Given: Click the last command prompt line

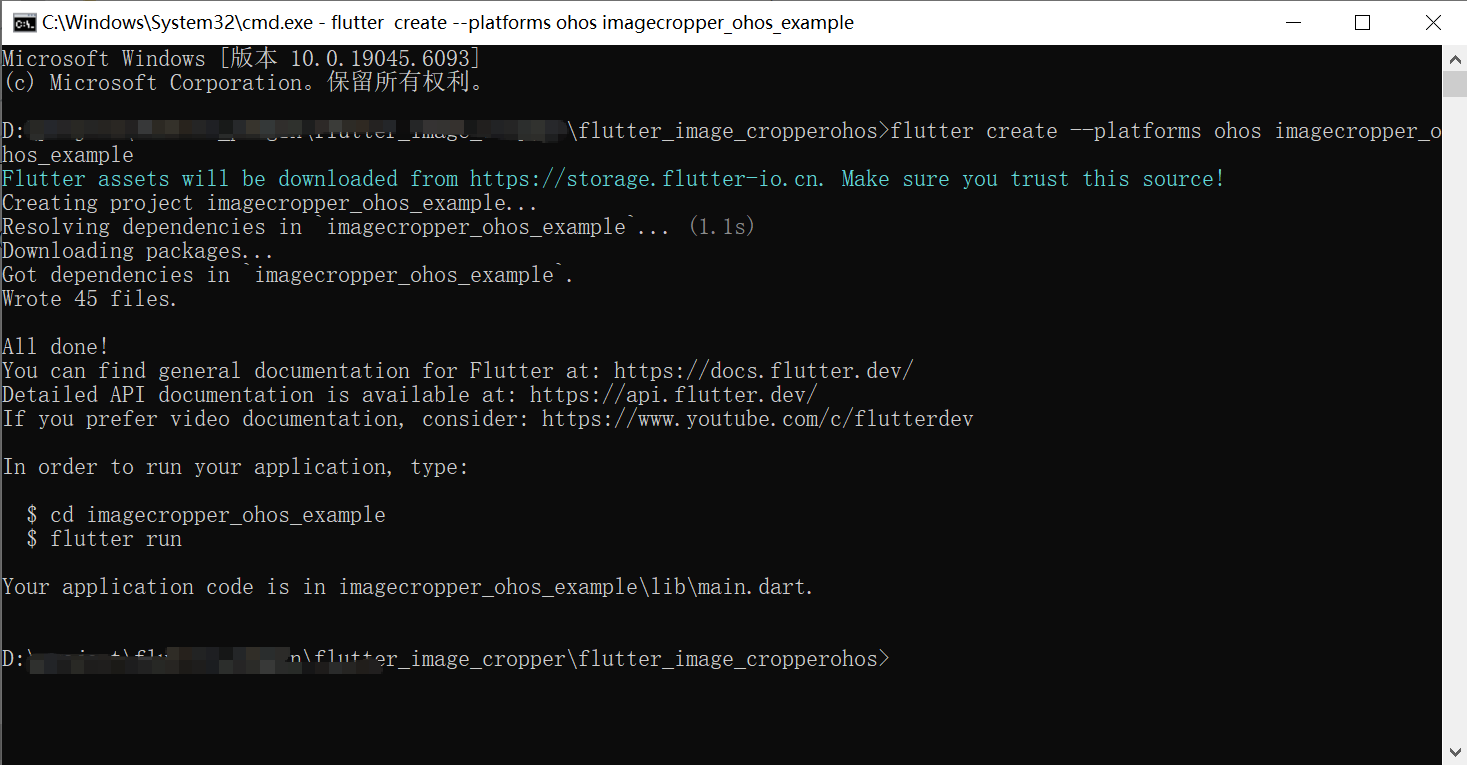Looking at the screenshot, I should (x=445, y=659).
